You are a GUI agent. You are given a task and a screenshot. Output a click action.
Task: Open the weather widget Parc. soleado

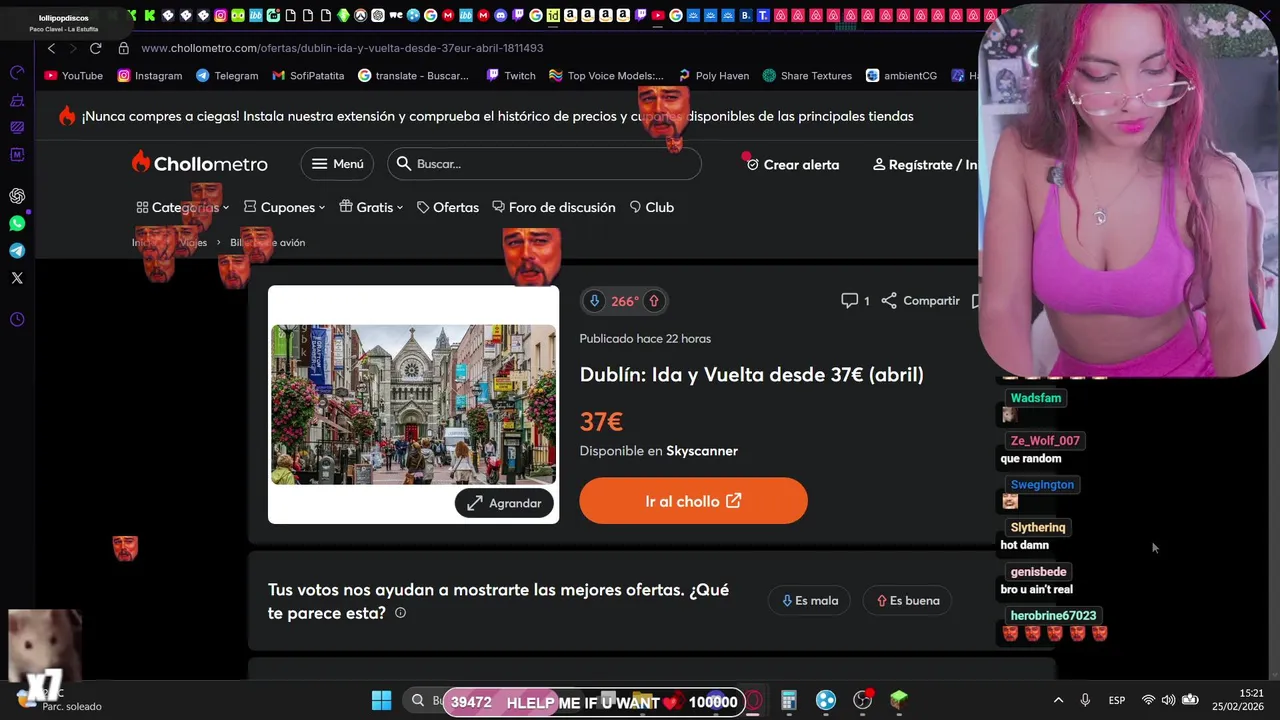tap(58, 699)
